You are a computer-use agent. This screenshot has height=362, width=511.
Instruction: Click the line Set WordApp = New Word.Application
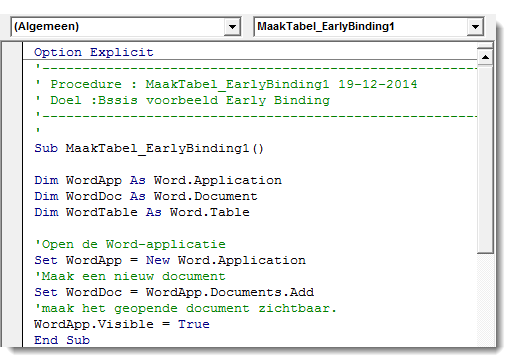(x=170, y=260)
